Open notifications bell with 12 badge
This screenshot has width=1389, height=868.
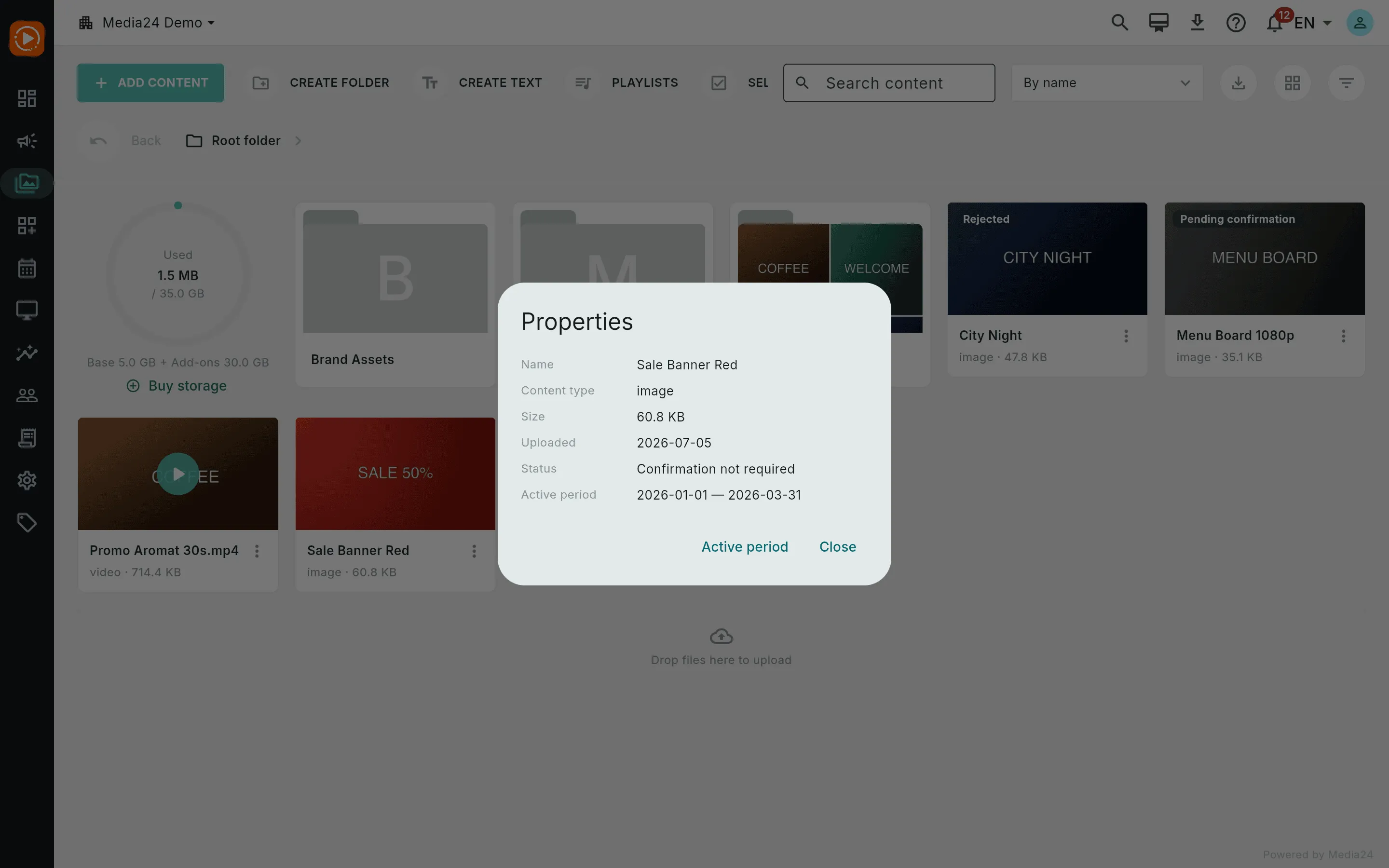(1275, 23)
